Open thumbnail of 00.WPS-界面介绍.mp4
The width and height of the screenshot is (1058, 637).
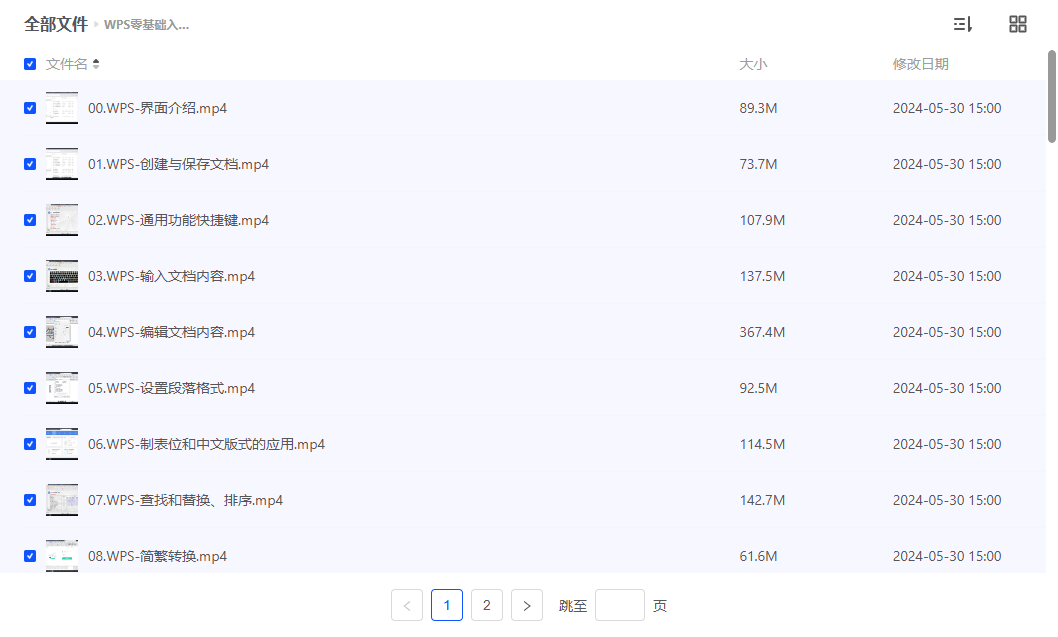click(x=62, y=108)
